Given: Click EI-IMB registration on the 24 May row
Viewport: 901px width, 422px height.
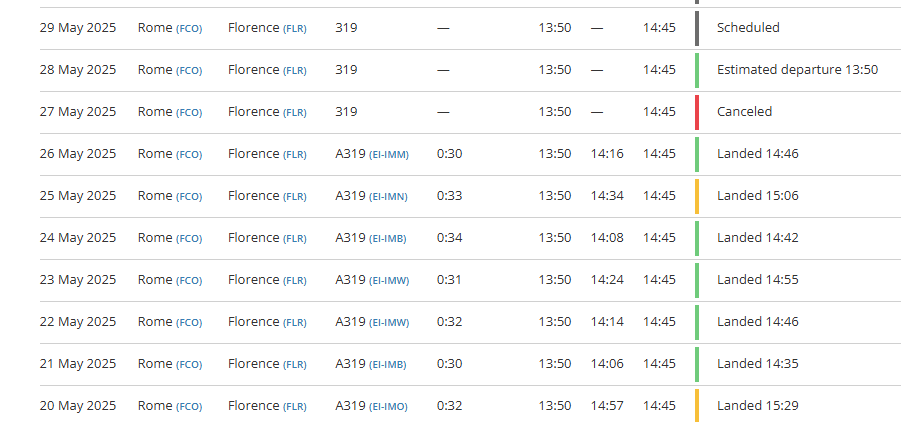Looking at the screenshot, I should click(388, 238).
